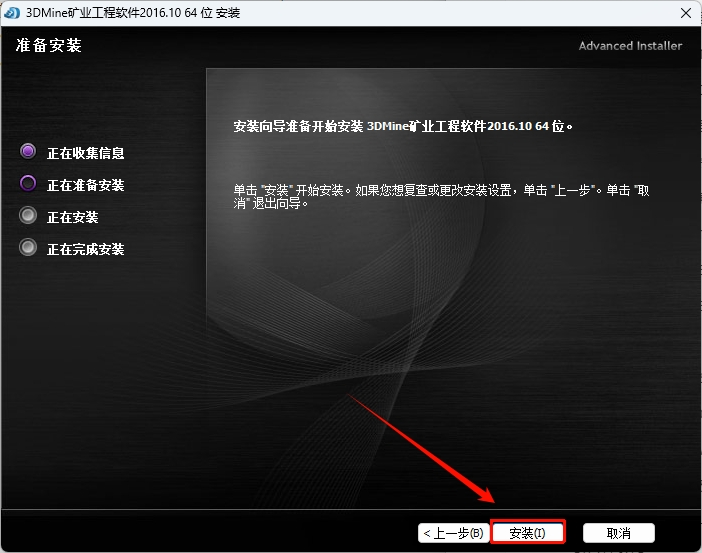The height and width of the screenshot is (553, 702).
Task: Click the 正在收集信息 step indicator circle
Action: click(28, 151)
